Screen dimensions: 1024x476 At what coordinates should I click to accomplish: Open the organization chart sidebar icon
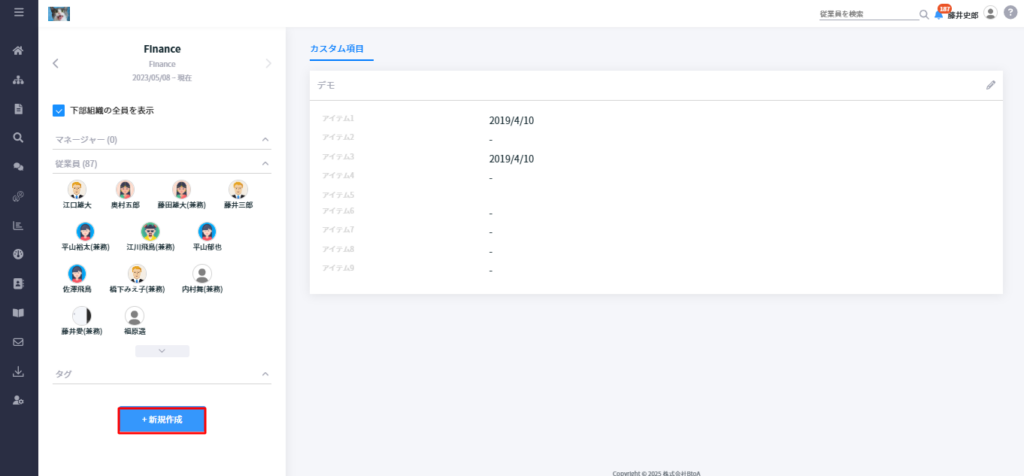click(x=19, y=80)
